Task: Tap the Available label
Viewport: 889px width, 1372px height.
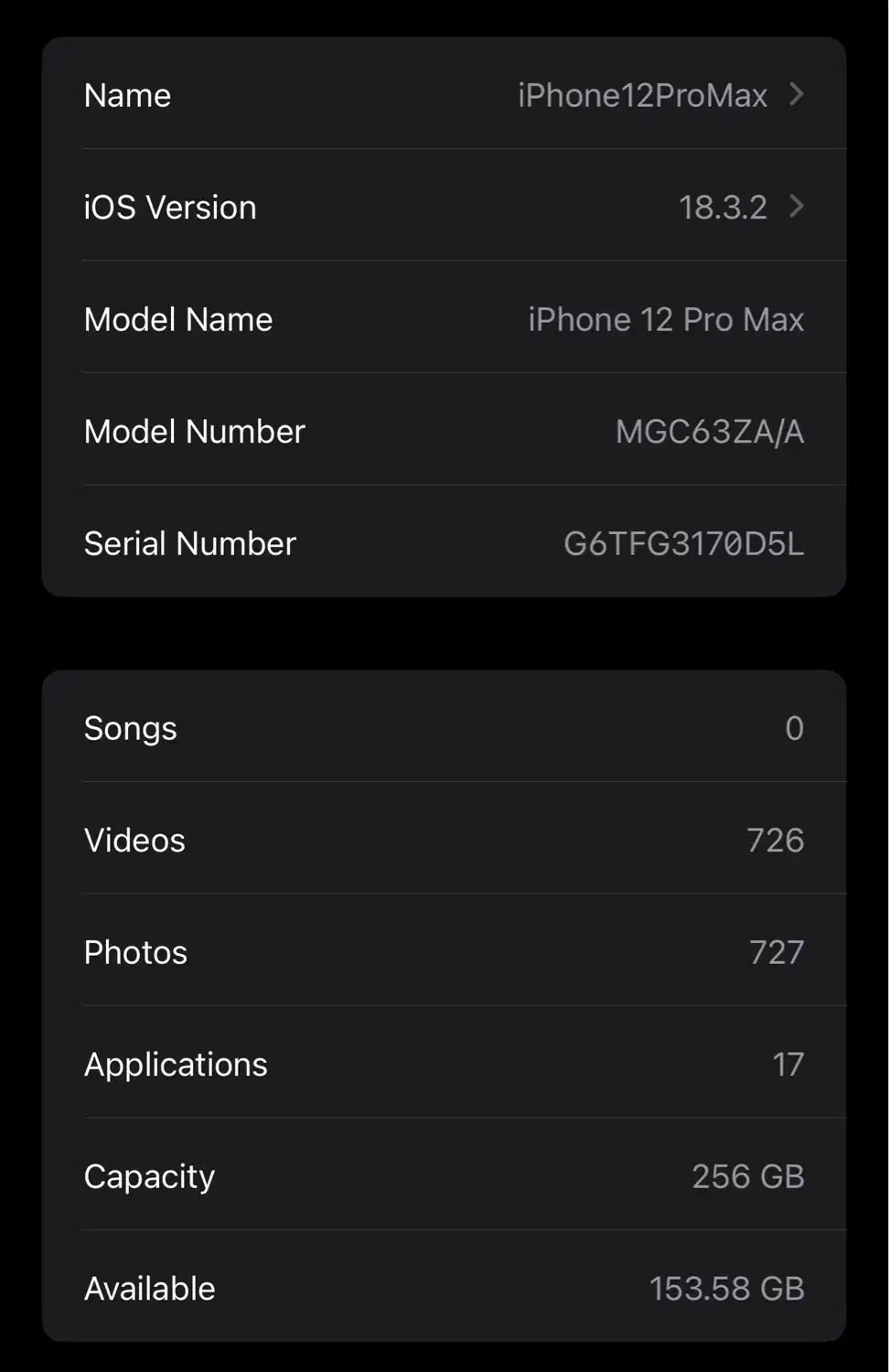Action: coord(150,1289)
